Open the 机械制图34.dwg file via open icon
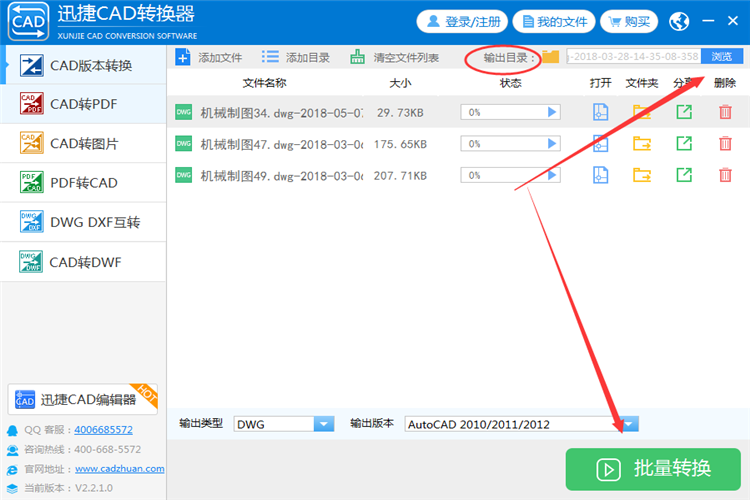Image resolution: width=750 pixels, height=500 pixels. [x=600, y=112]
